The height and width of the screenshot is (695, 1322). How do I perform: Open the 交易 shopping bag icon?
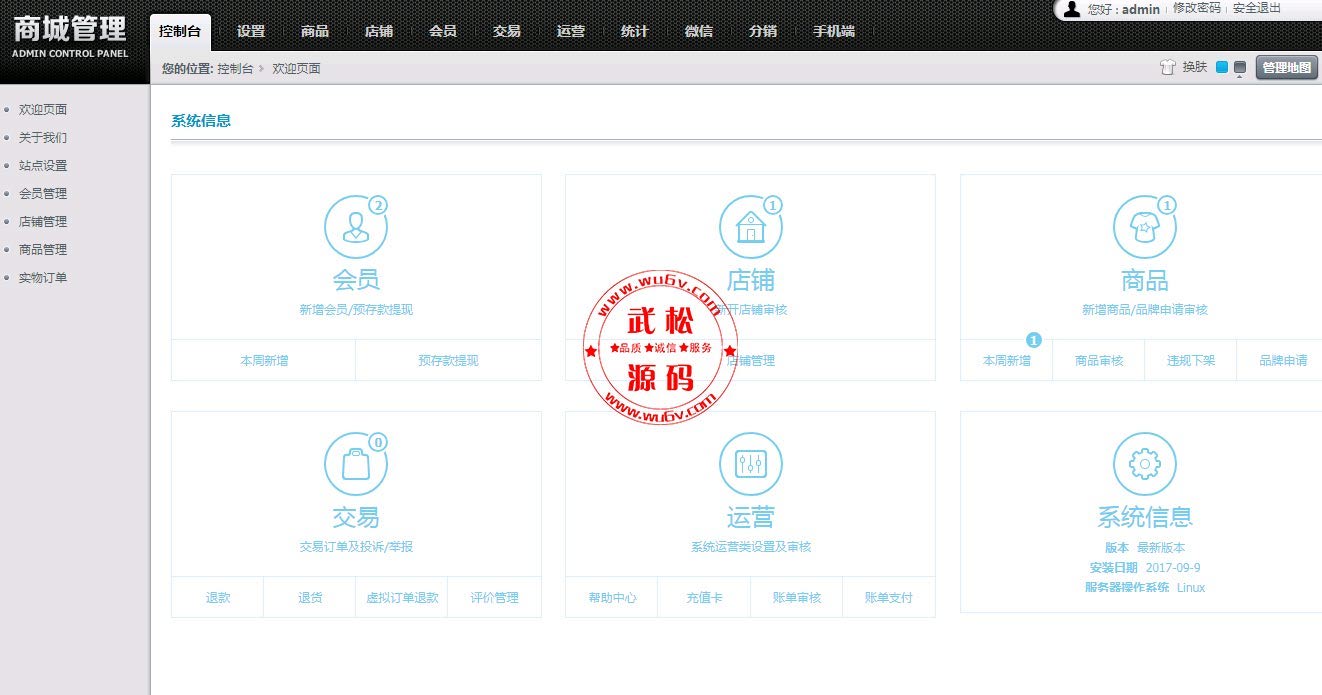pos(355,464)
